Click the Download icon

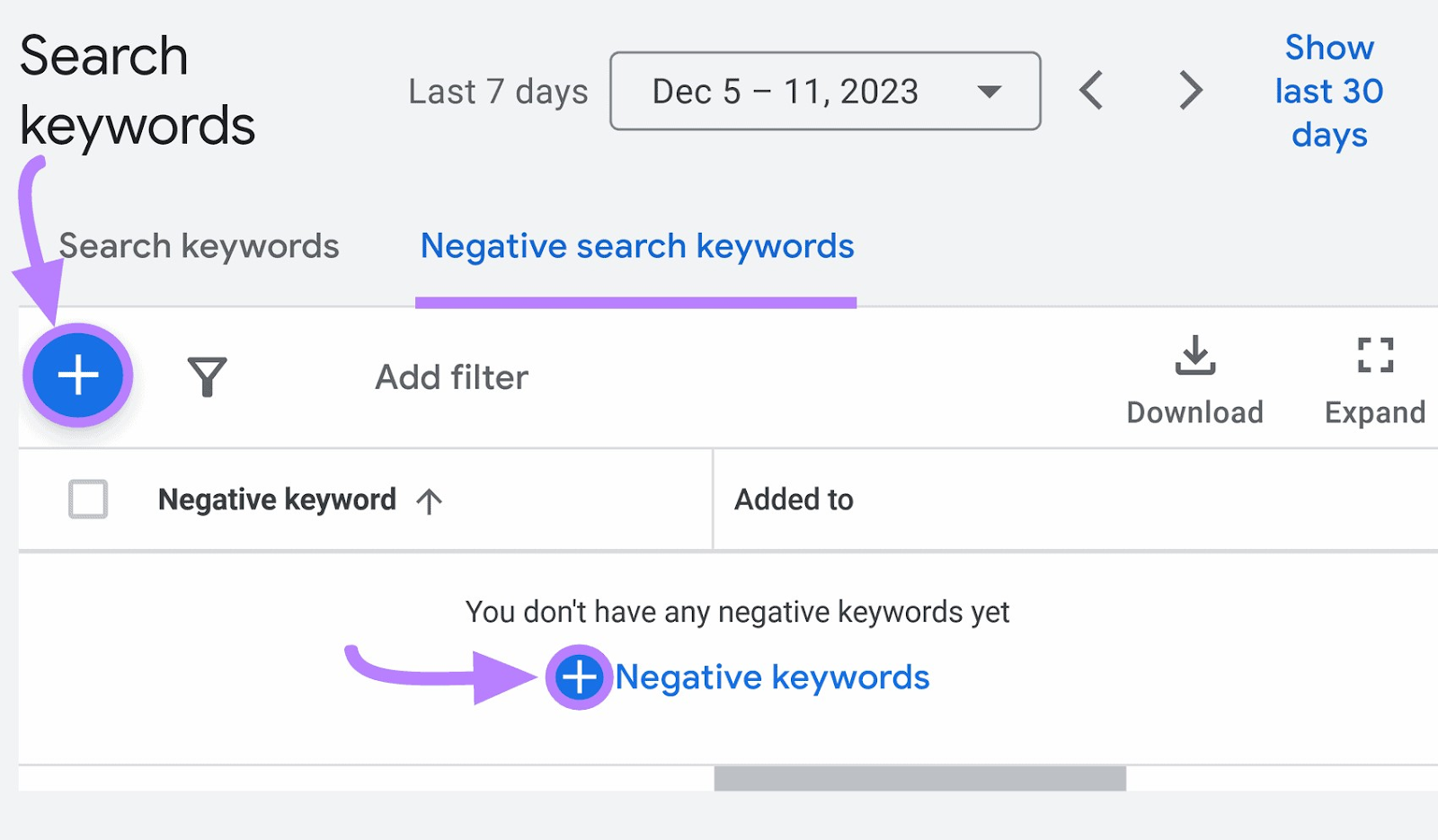[1194, 356]
